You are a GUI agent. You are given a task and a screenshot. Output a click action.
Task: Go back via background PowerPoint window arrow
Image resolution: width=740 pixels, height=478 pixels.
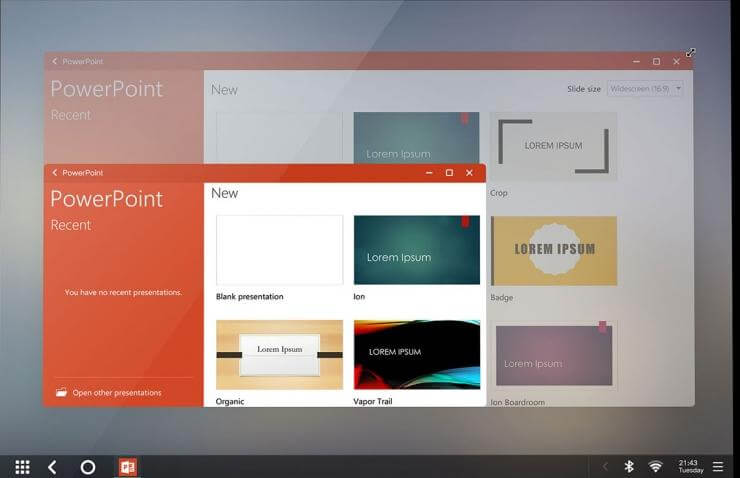(x=55, y=61)
